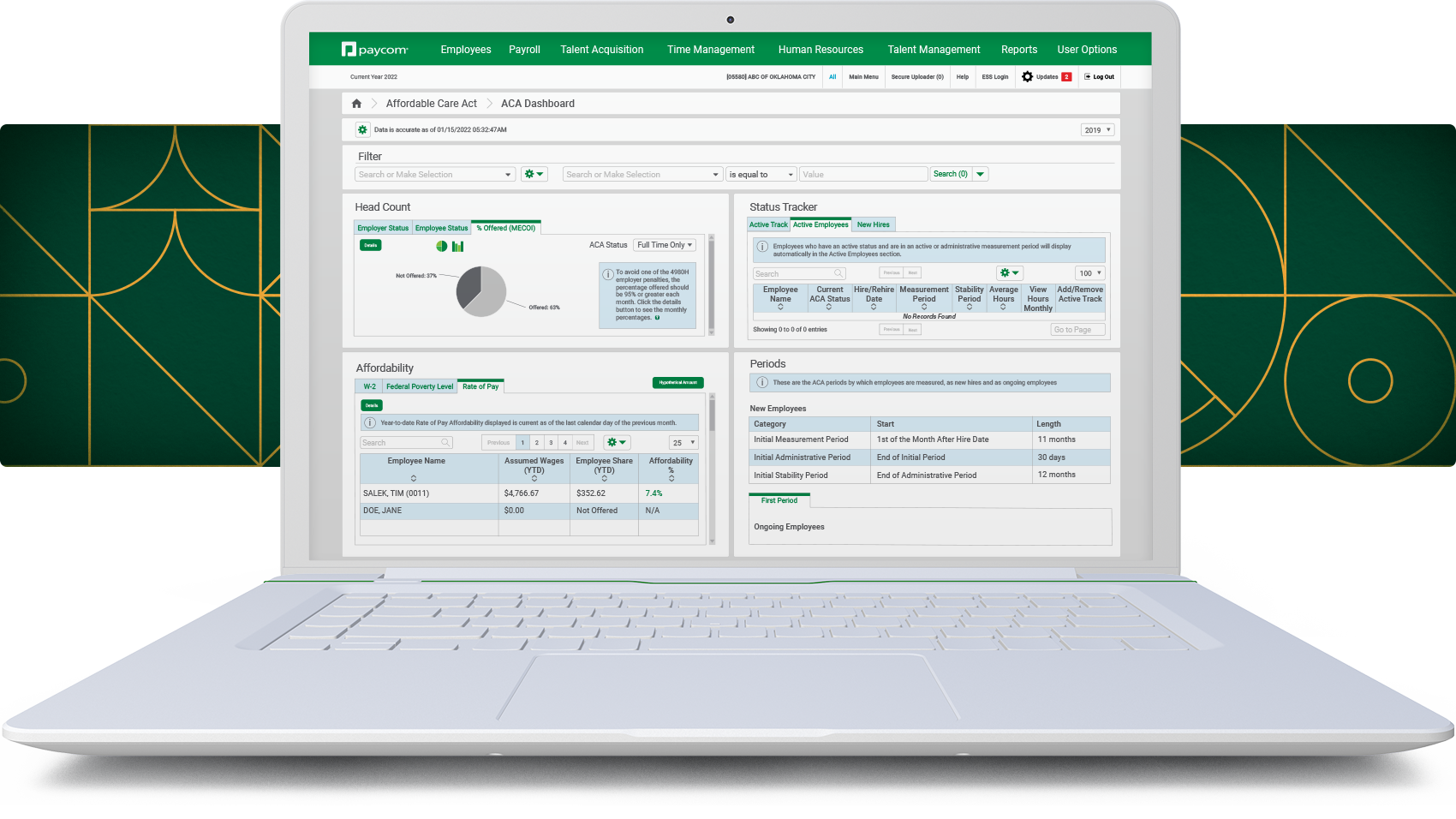Click the small help icon in the 4980H note
1456x819 pixels.
click(x=658, y=318)
